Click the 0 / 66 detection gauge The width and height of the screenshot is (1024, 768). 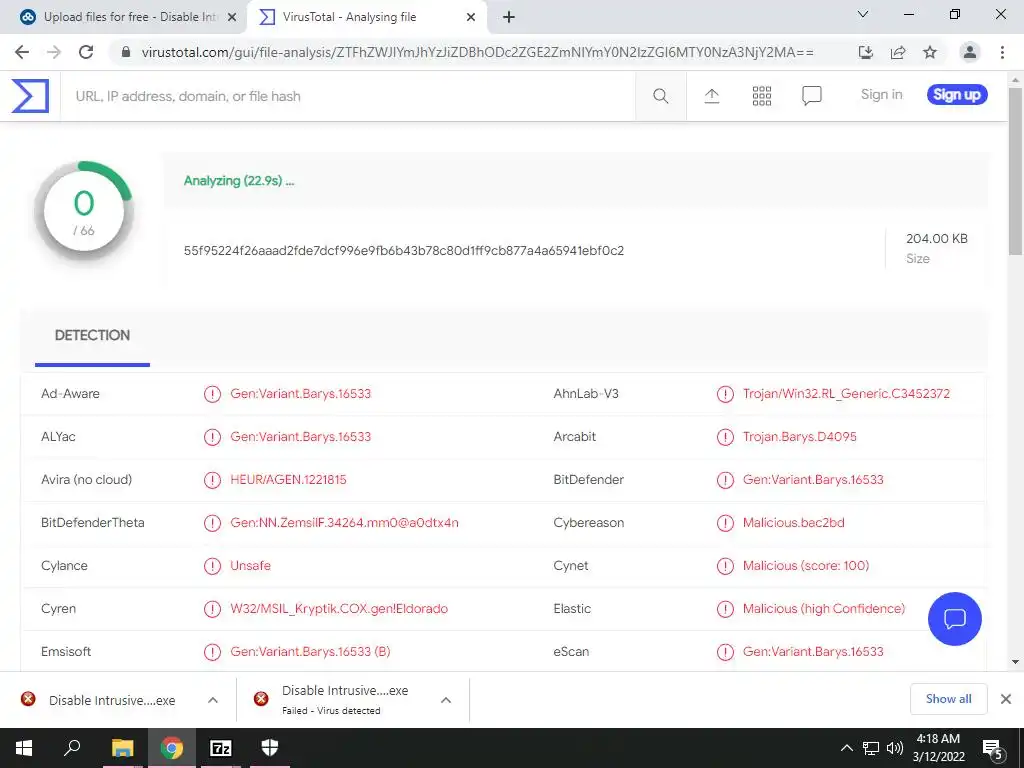[x=84, y=212]
